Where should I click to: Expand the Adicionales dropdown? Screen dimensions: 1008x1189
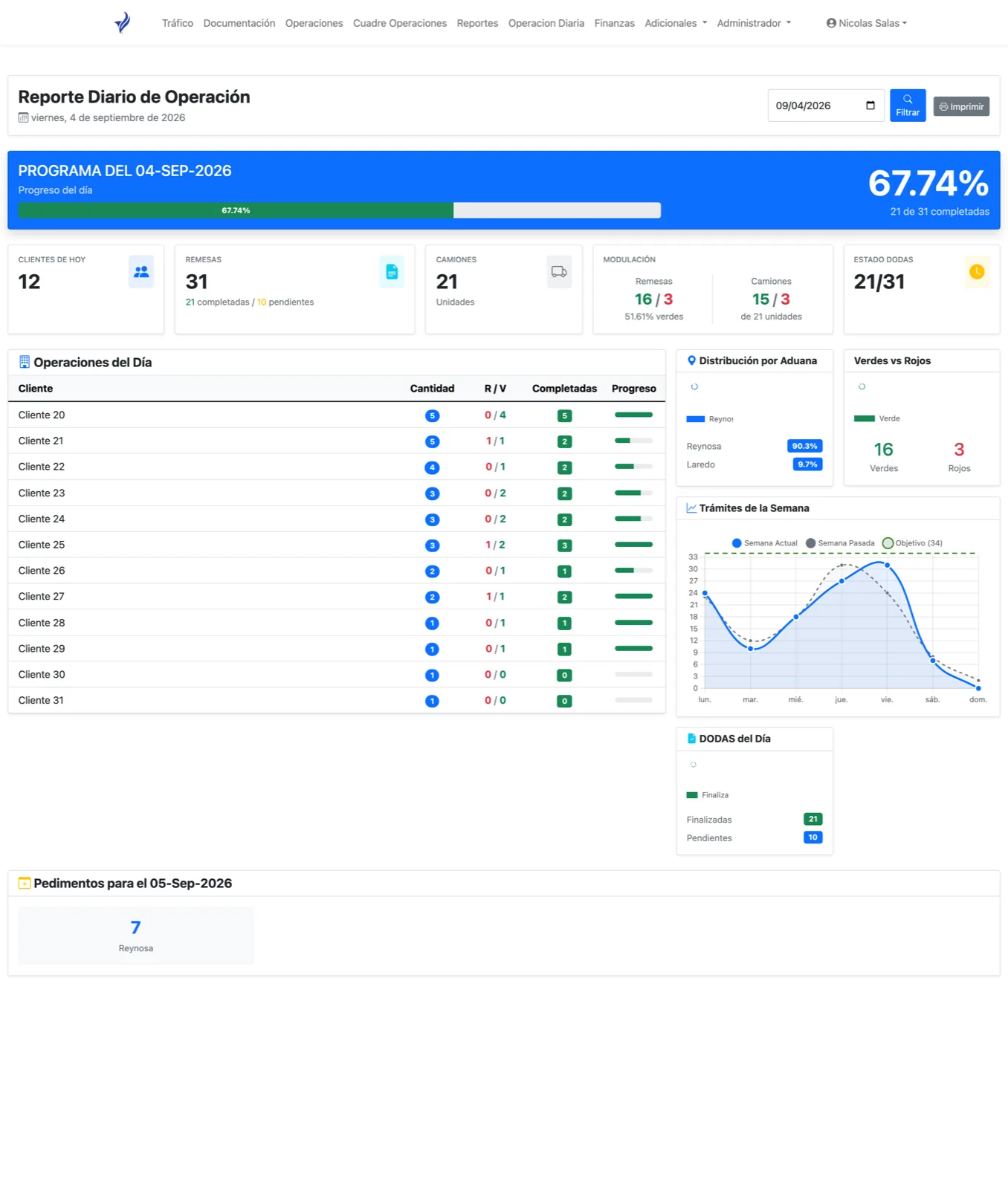[x=676, y=23]
